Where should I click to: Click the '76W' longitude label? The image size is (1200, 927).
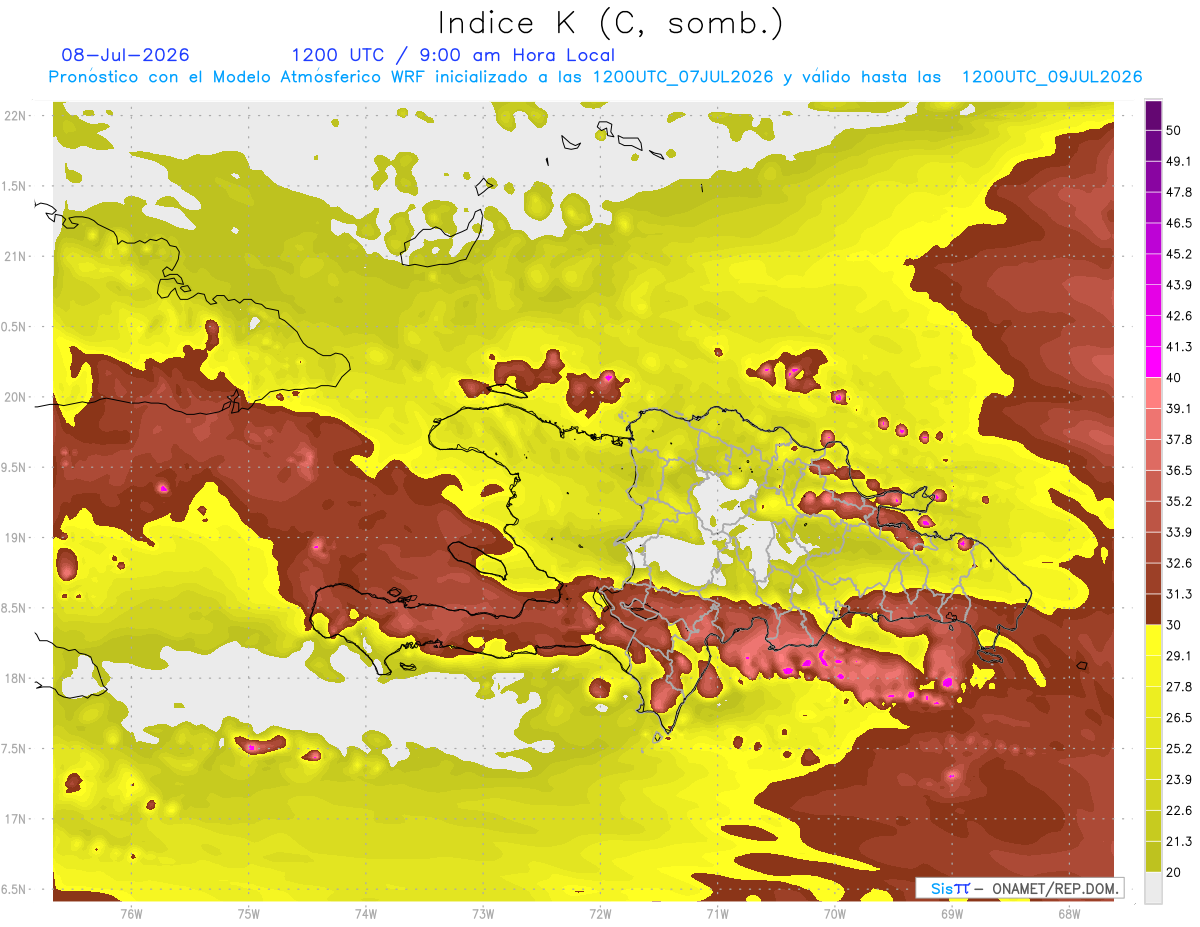point(131,913)
